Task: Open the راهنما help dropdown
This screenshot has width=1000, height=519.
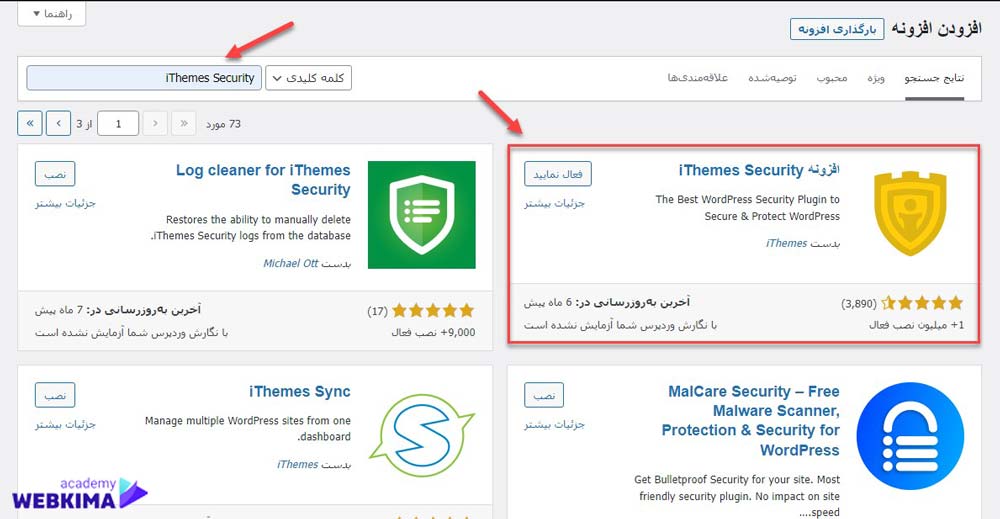Action: tap(52, 13)
